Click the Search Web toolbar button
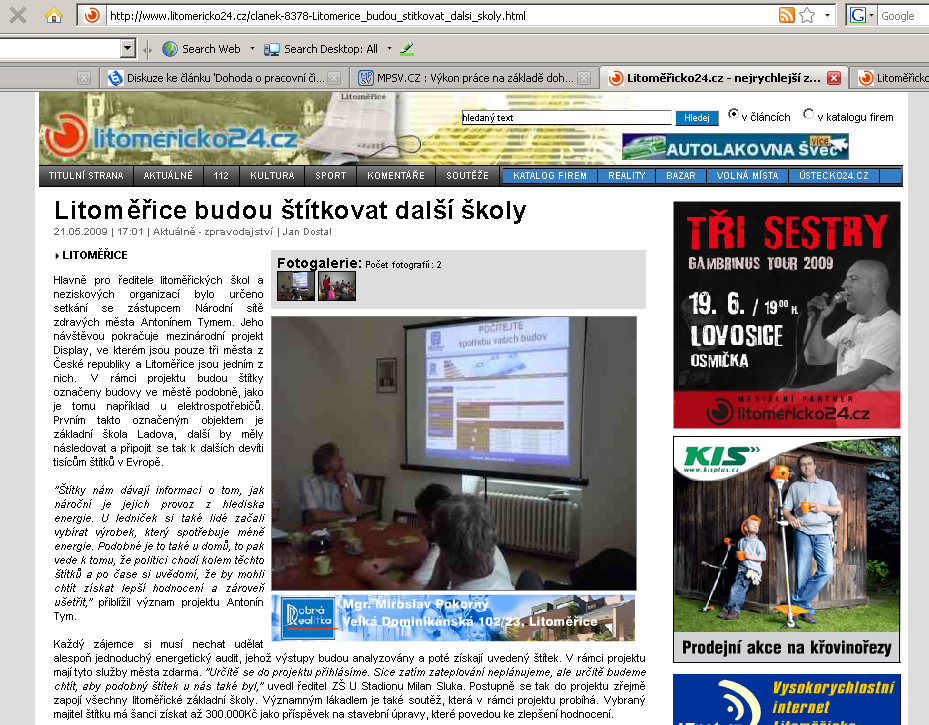 click(203, 49)
